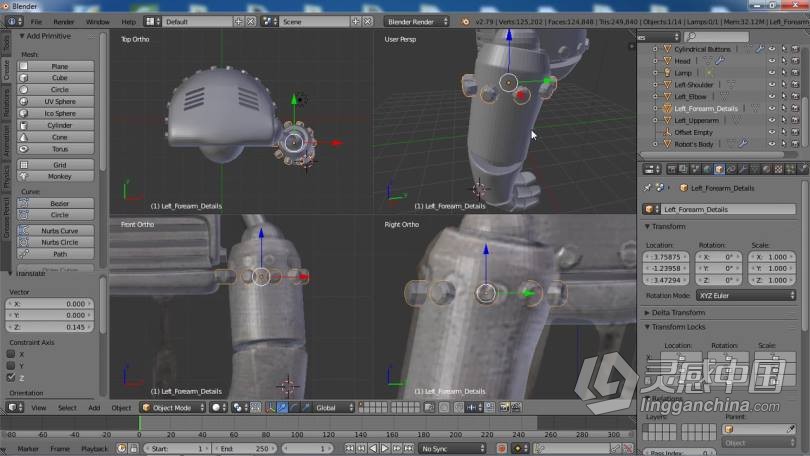The height and width of the screenshot is (456, 810).
Task: Click the OpenGL render animation icon
Action: pyautogui.click(x=516, y=407)
